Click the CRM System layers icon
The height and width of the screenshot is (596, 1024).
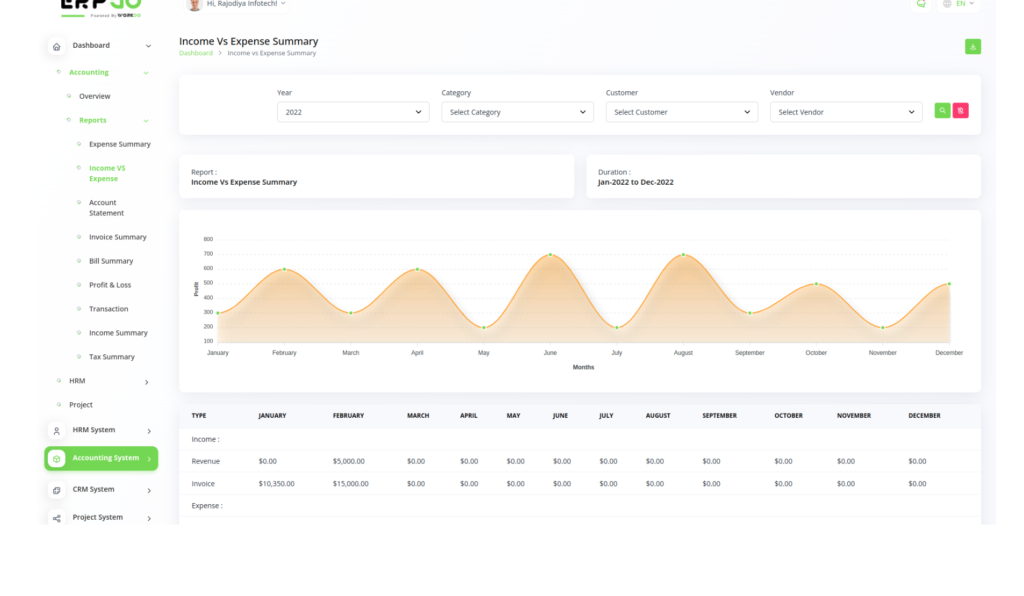57,490
